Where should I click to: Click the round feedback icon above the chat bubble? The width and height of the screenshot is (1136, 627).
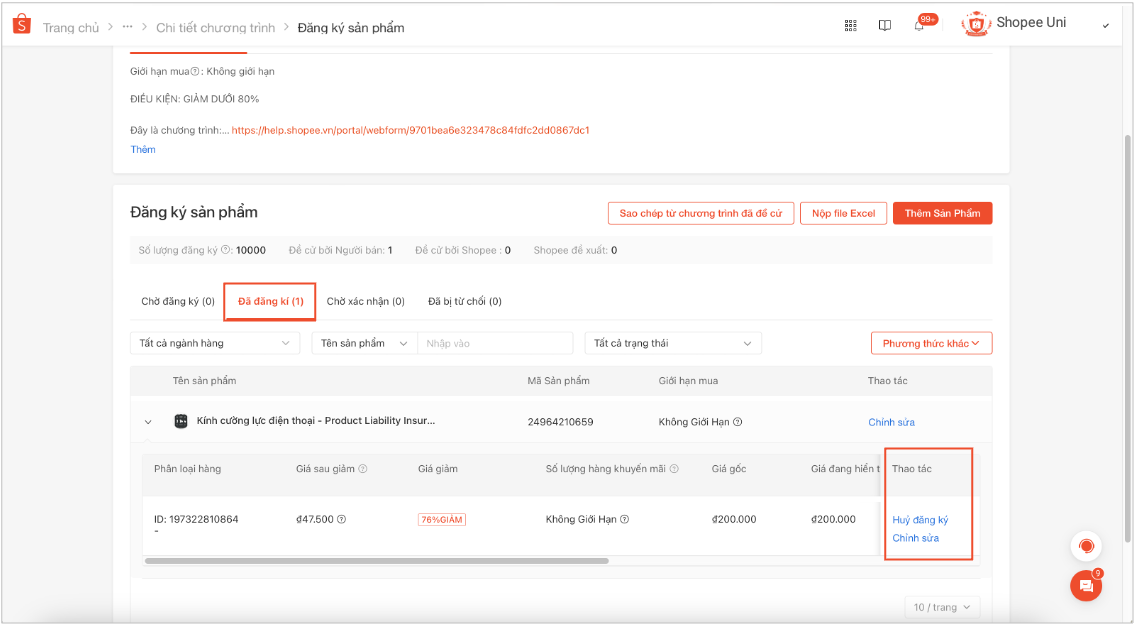(x=1086, y=546)
